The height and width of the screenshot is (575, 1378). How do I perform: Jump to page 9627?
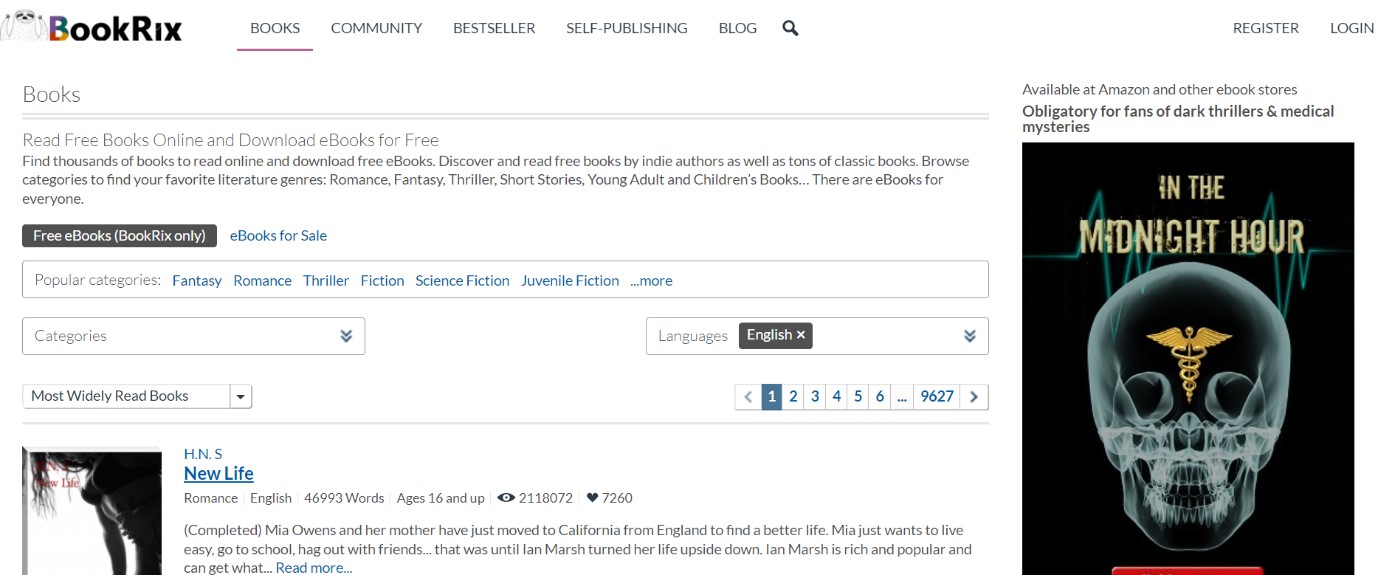937,396
